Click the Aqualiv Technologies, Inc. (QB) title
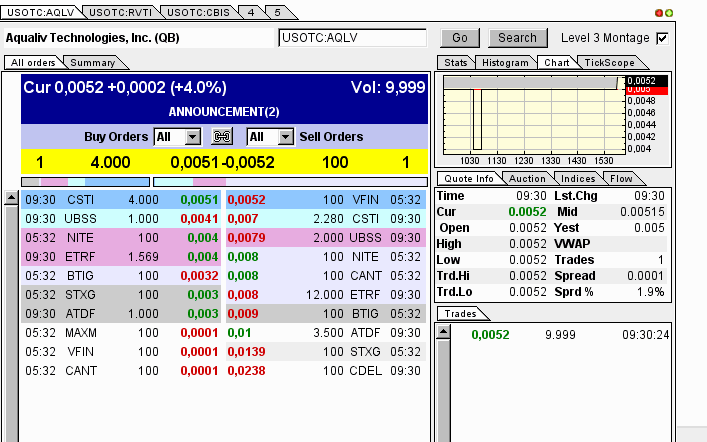 coord(92,38)
